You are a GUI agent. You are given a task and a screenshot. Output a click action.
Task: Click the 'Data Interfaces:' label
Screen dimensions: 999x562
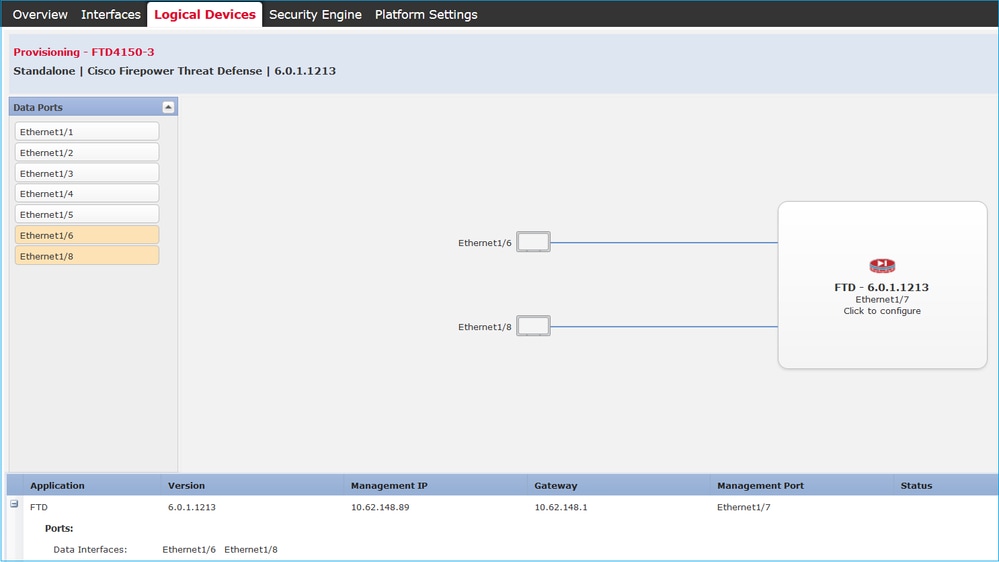(x=90, y=549)
